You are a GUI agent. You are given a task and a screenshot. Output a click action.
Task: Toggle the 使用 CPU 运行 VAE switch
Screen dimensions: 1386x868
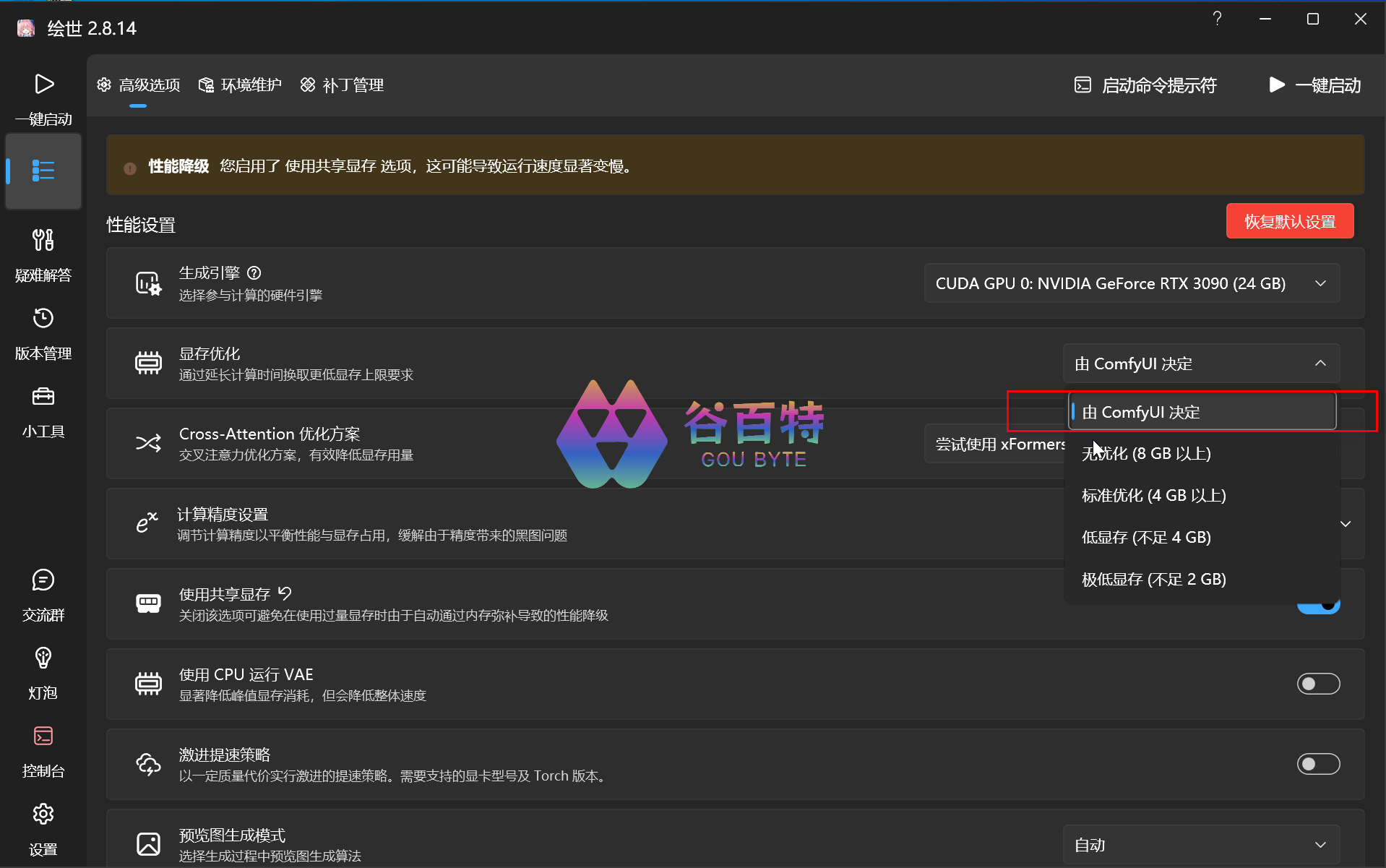(x=1317, y=684)
